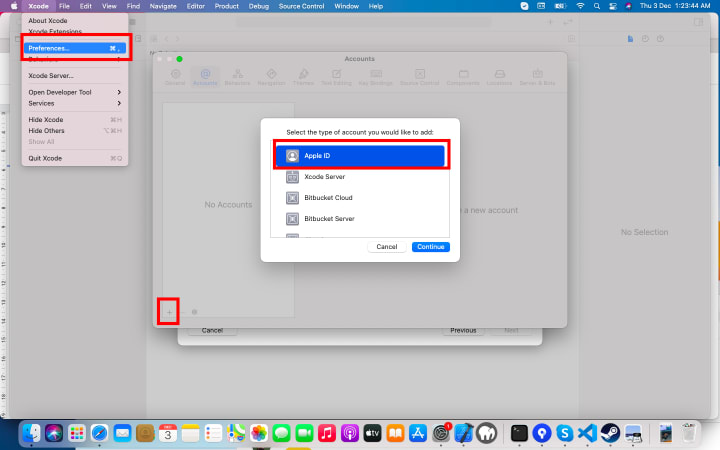
Task: Open Finder from the Dock
Action: point(32,433)
